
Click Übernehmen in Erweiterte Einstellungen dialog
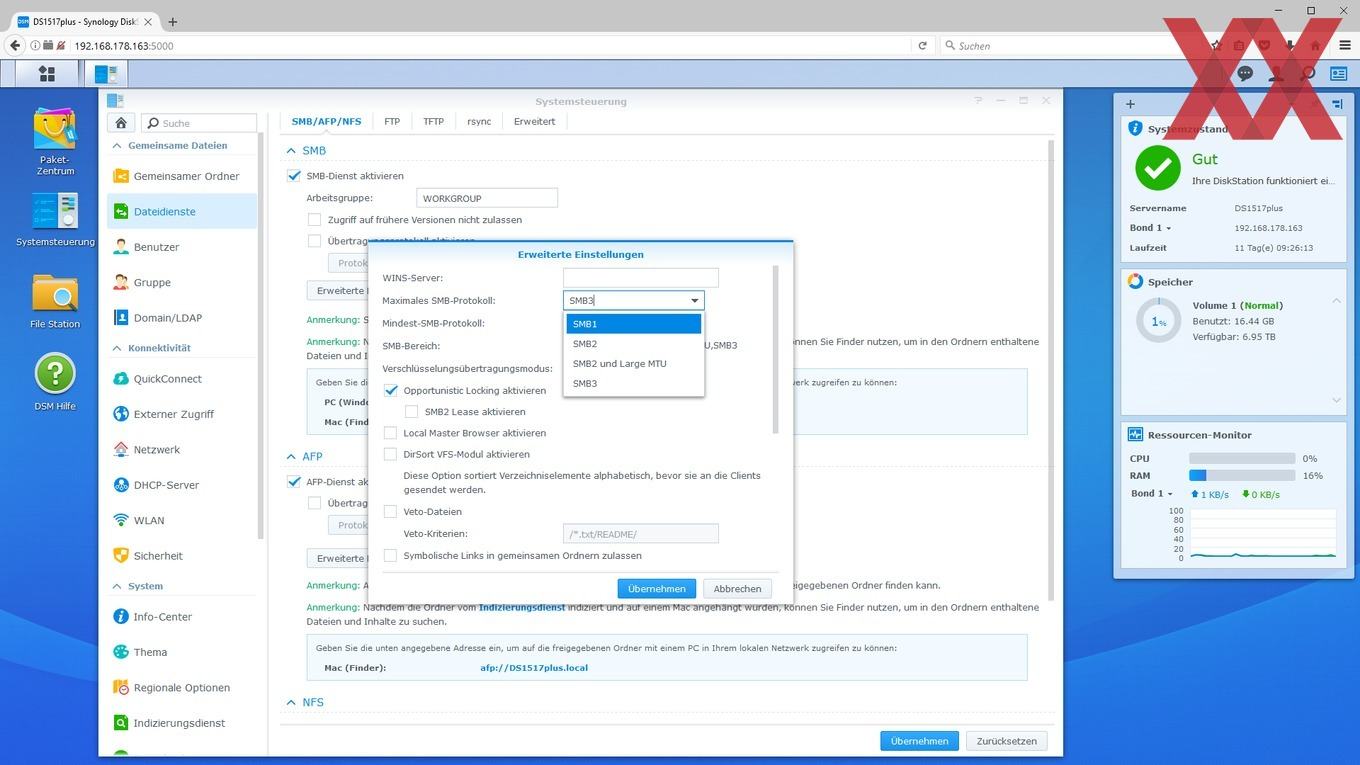point(657,589)
